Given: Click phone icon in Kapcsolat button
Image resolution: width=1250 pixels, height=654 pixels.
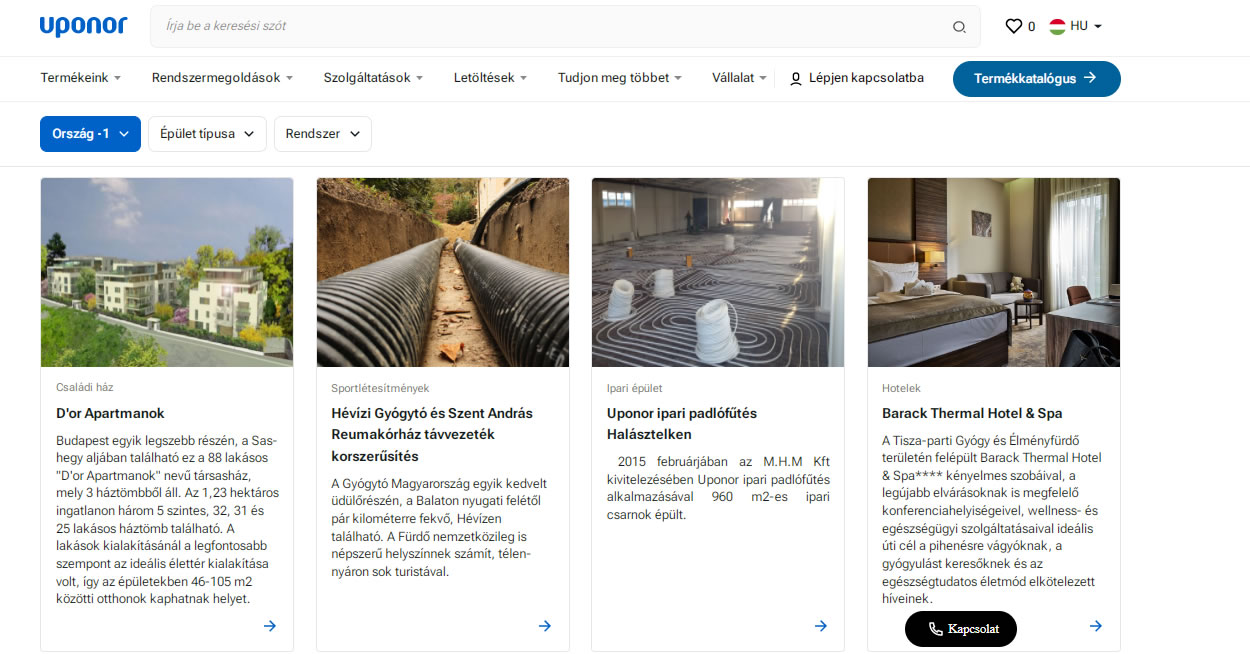Looking at the screenshot, I should pos(935,629).
